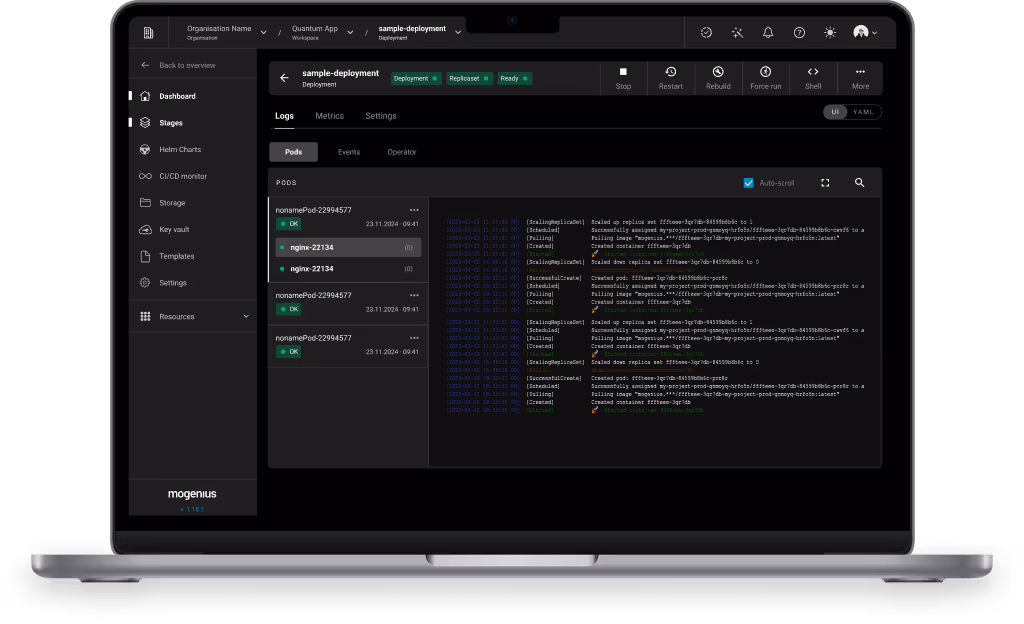Viewport: 1024px width, 624px height.
Task: Restart the deployment
Action: tap(671, 78)
